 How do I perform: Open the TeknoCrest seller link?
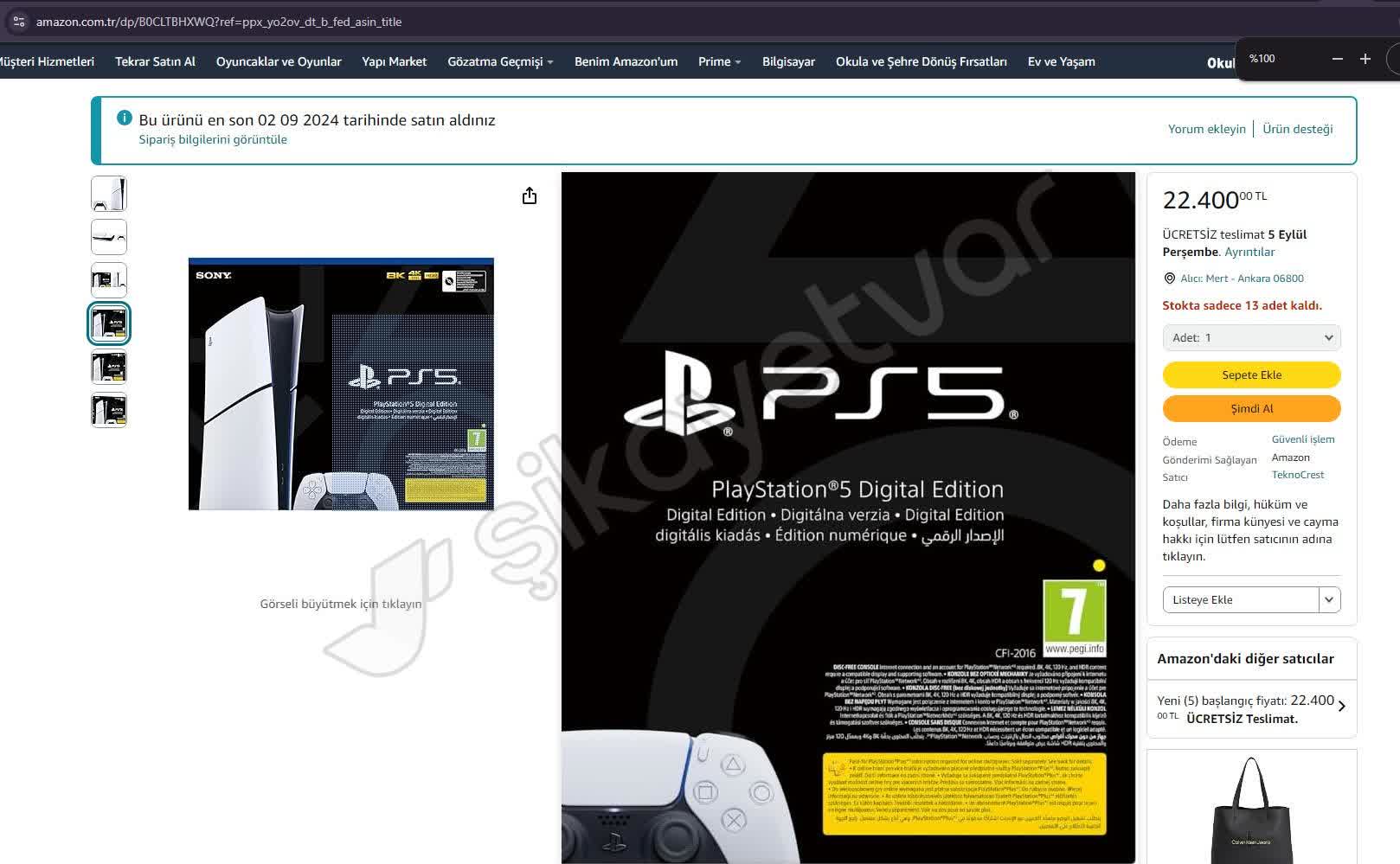coord(1298,475)
